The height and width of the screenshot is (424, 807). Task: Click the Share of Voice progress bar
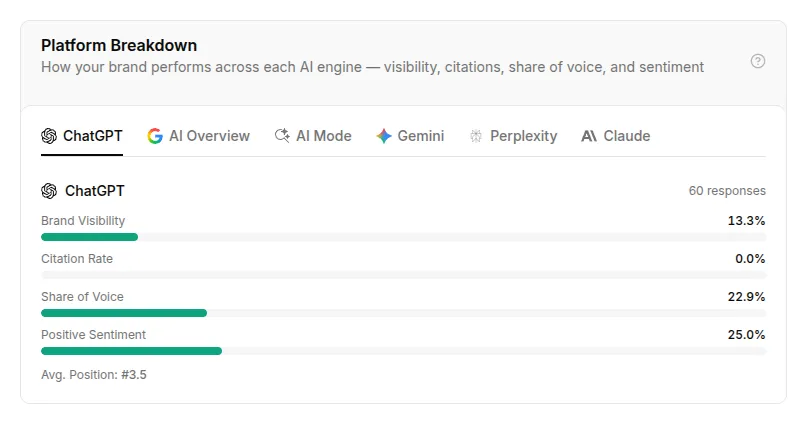point(404,313)
